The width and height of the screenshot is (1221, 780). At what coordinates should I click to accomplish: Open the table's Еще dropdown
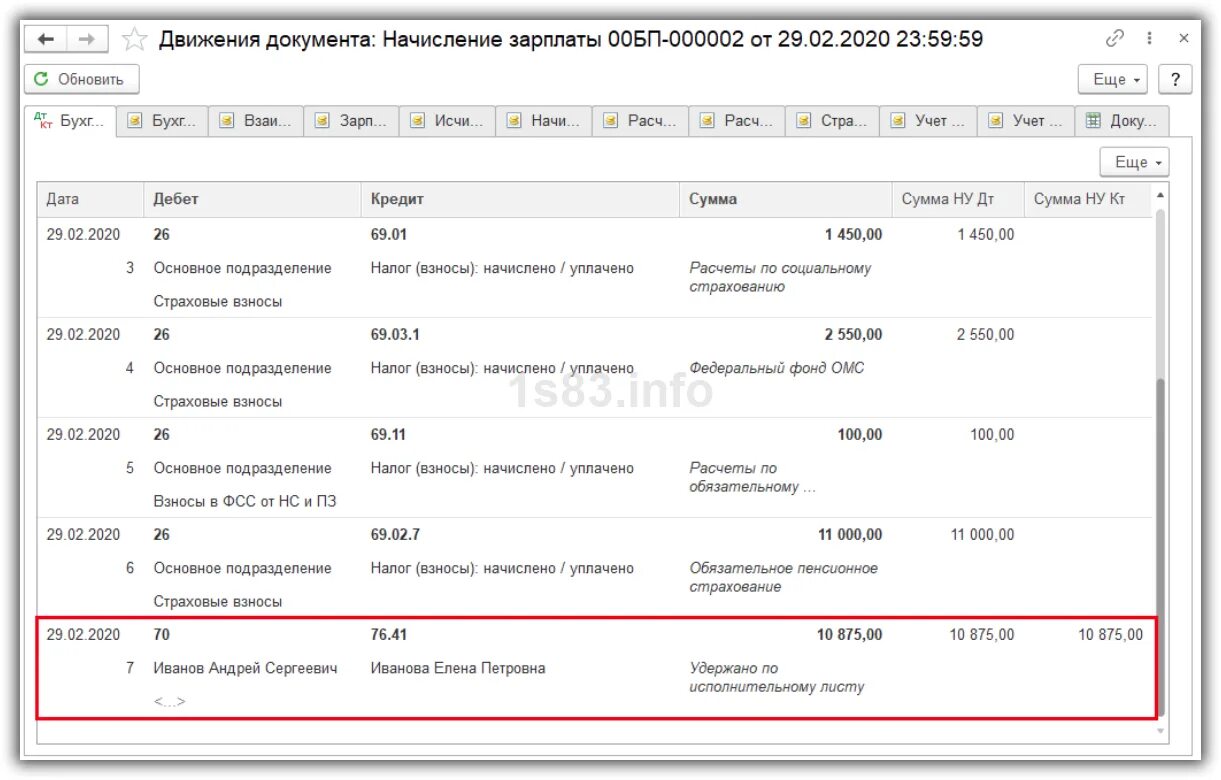pos(1134,162)
